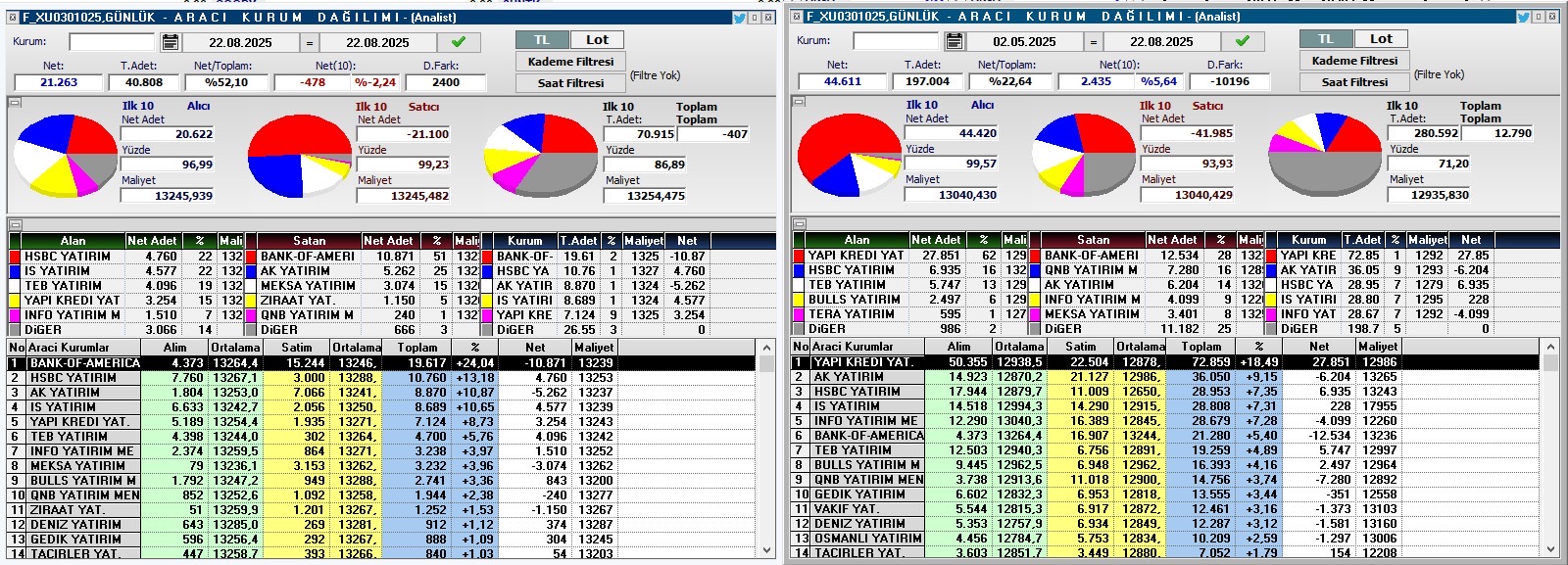Viewport: 1568px width, 565px height.
Task: Click magenta swatch beside INFO YATIRIM M, left Alan table
Action: [15, 315]
